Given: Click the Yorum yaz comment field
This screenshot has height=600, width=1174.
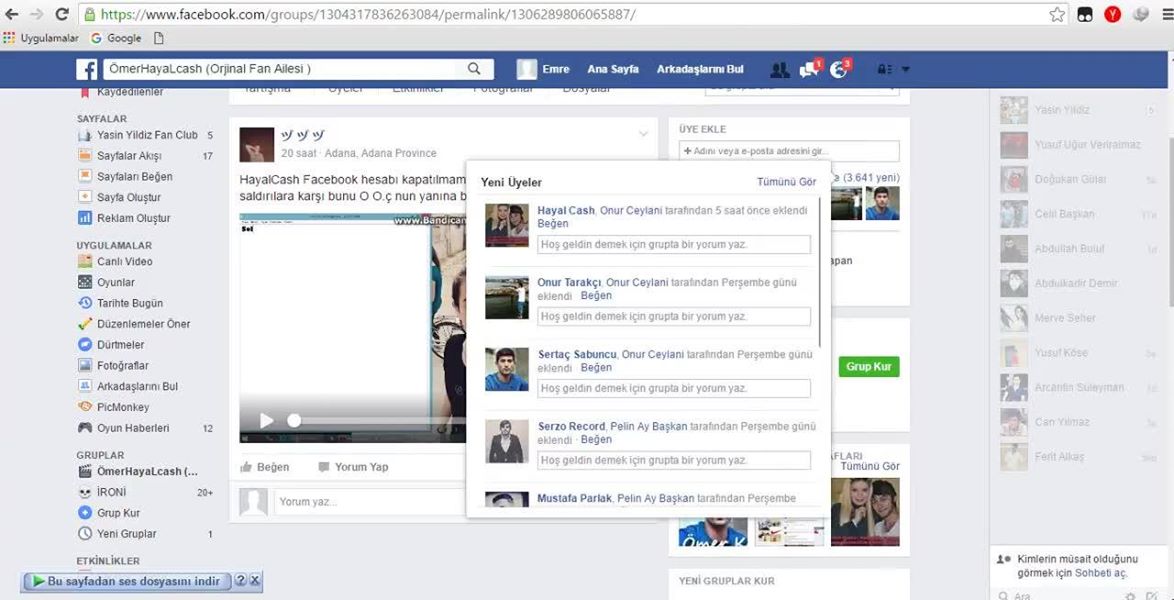Looking at the screenshot, I should pos(369,502).
